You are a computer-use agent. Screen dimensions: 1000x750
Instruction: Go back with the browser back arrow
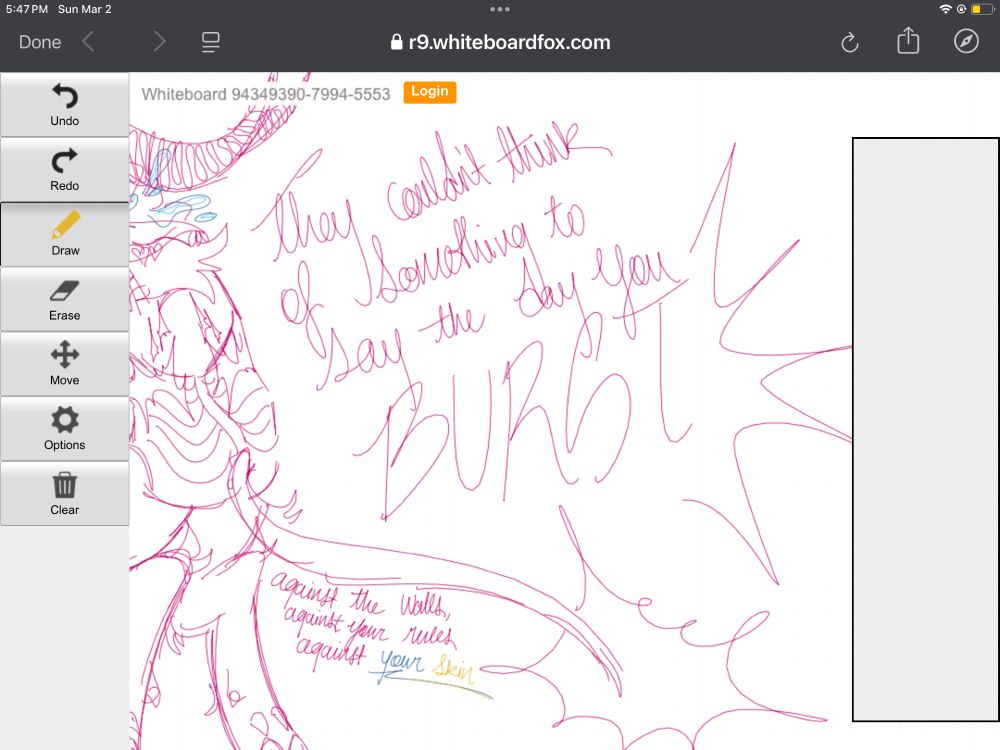click(x=88, y=42)
